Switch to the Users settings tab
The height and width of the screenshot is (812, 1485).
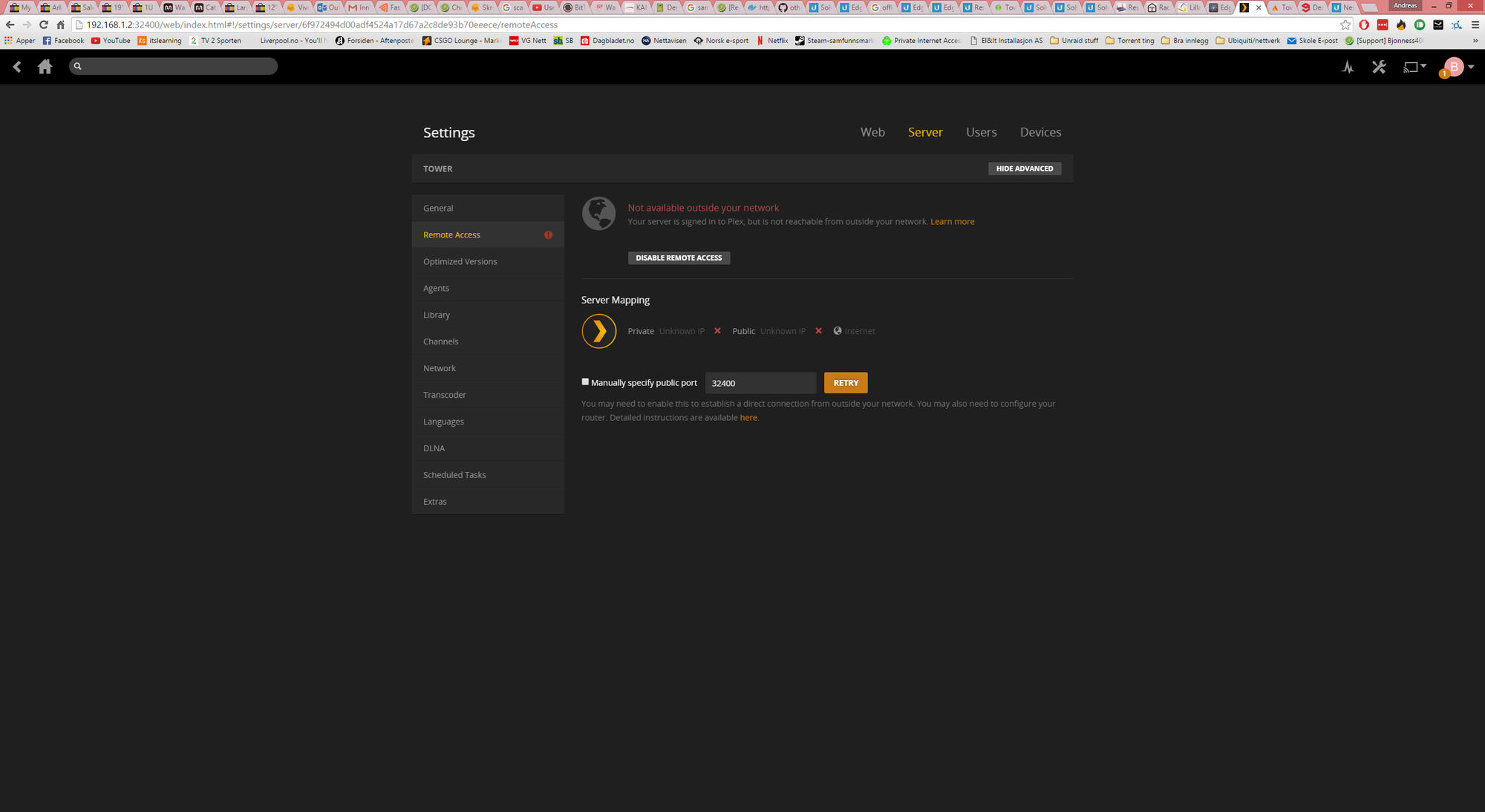pyautogui.click(x=981, y=132)
